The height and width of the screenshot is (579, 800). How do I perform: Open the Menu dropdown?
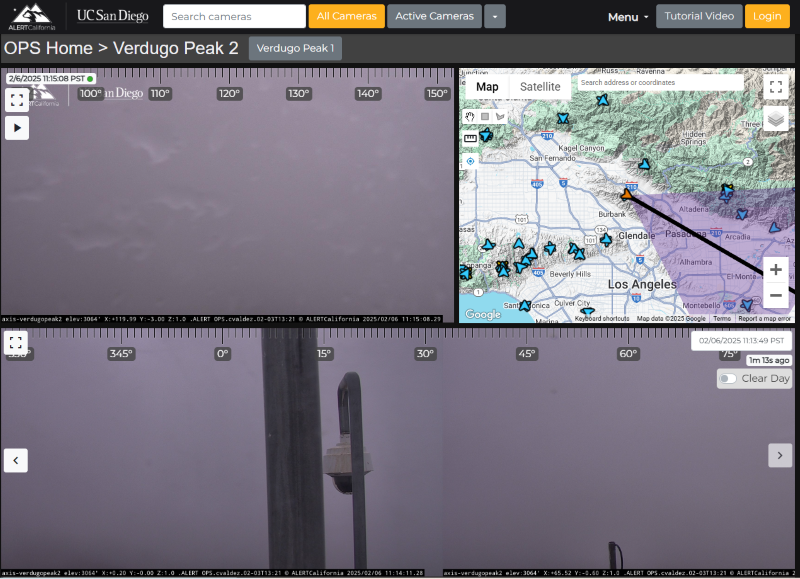point(628,17)
